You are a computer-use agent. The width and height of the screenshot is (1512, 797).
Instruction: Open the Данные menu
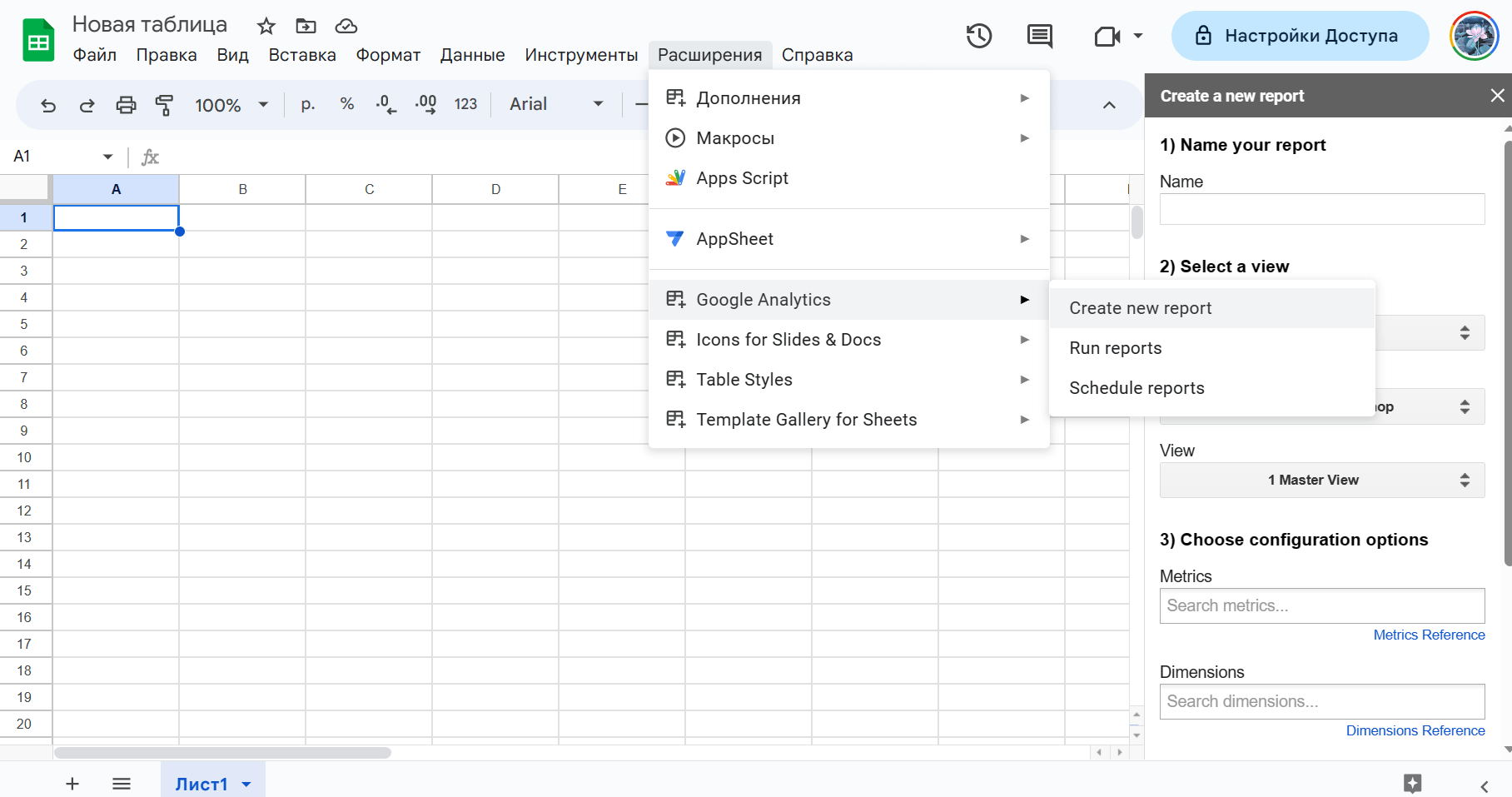click(473, 55)
